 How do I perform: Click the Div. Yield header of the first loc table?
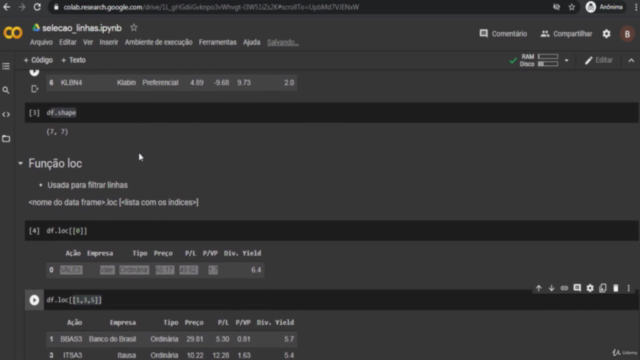pyautogui.click(x=242, y=253)
